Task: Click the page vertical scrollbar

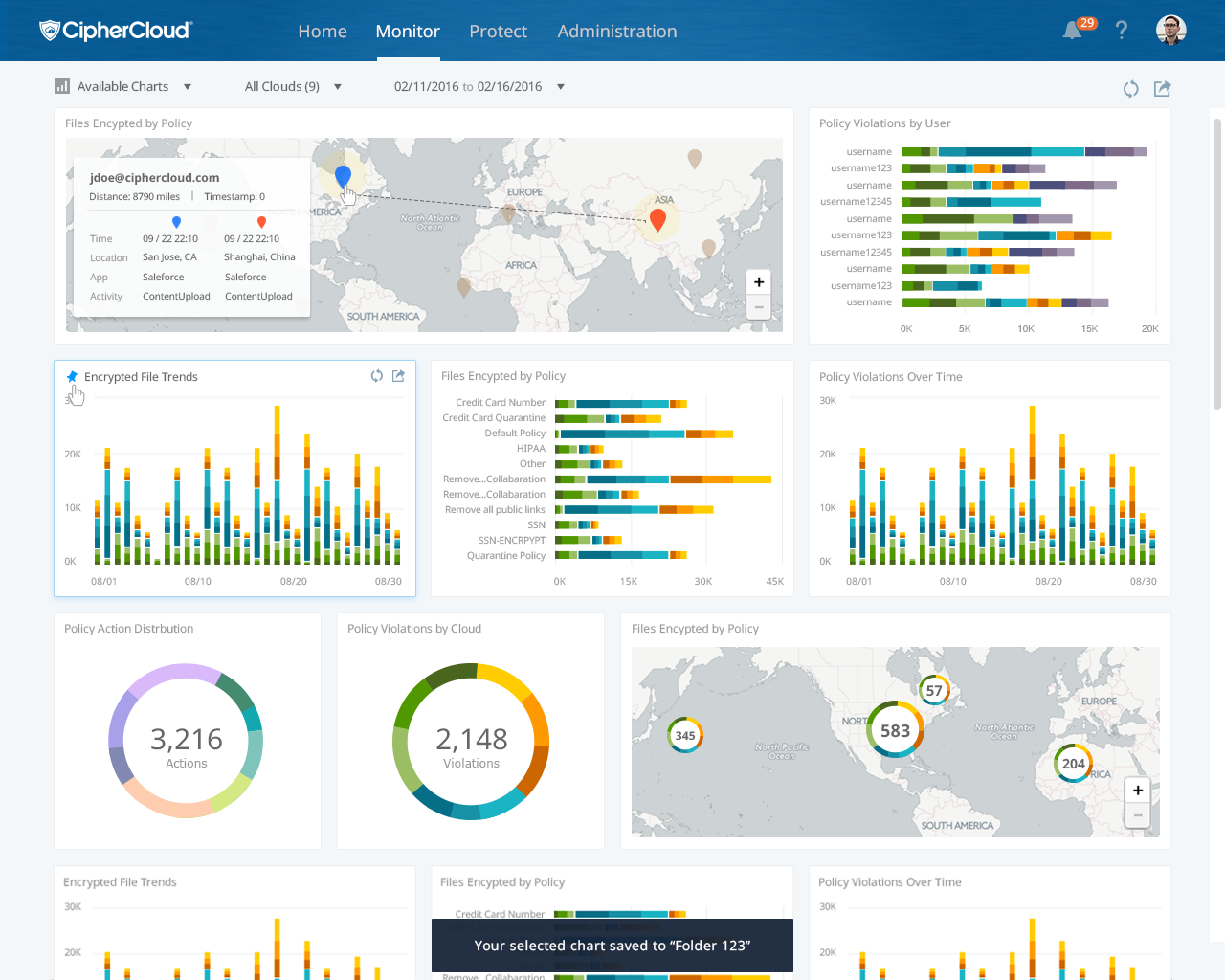Action: (1217, 263)
